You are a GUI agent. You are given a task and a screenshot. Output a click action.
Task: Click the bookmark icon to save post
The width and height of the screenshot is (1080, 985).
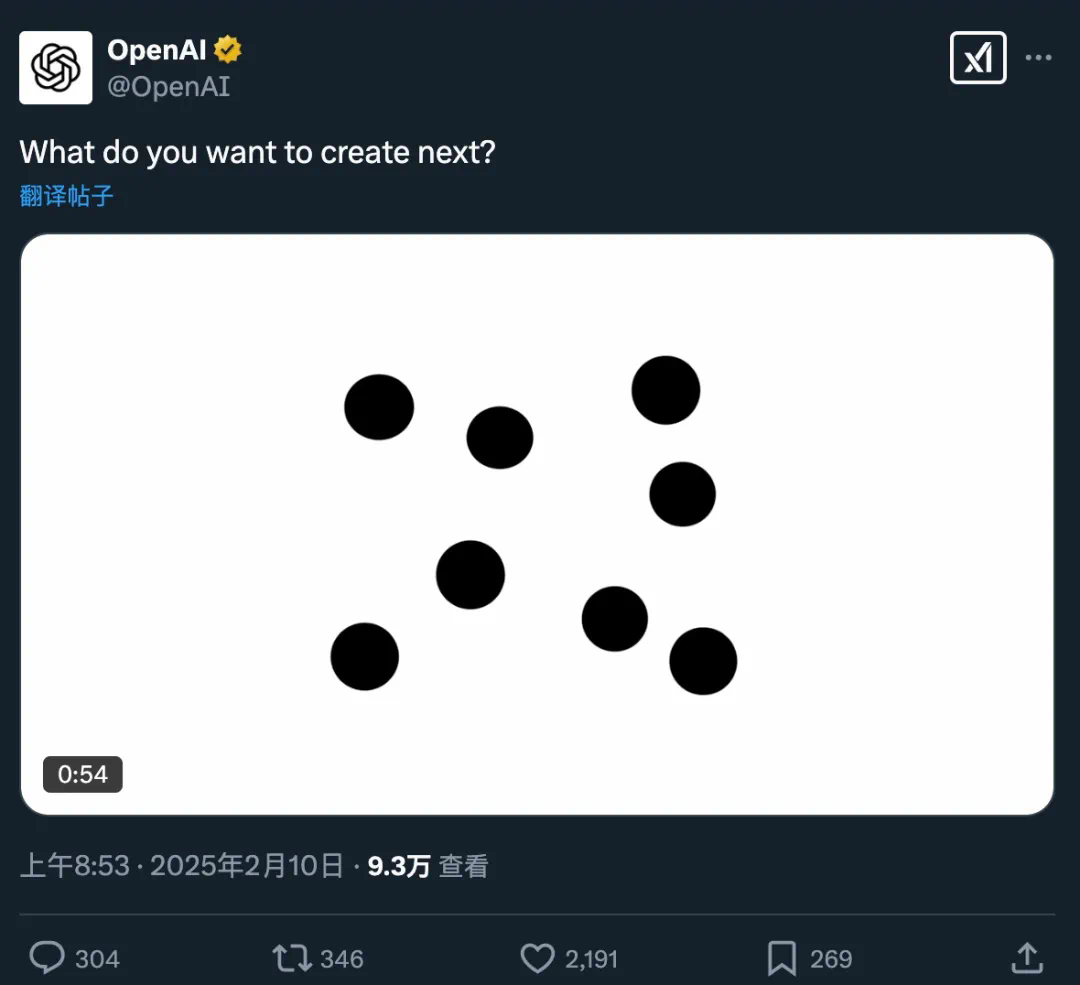[784, 958]
